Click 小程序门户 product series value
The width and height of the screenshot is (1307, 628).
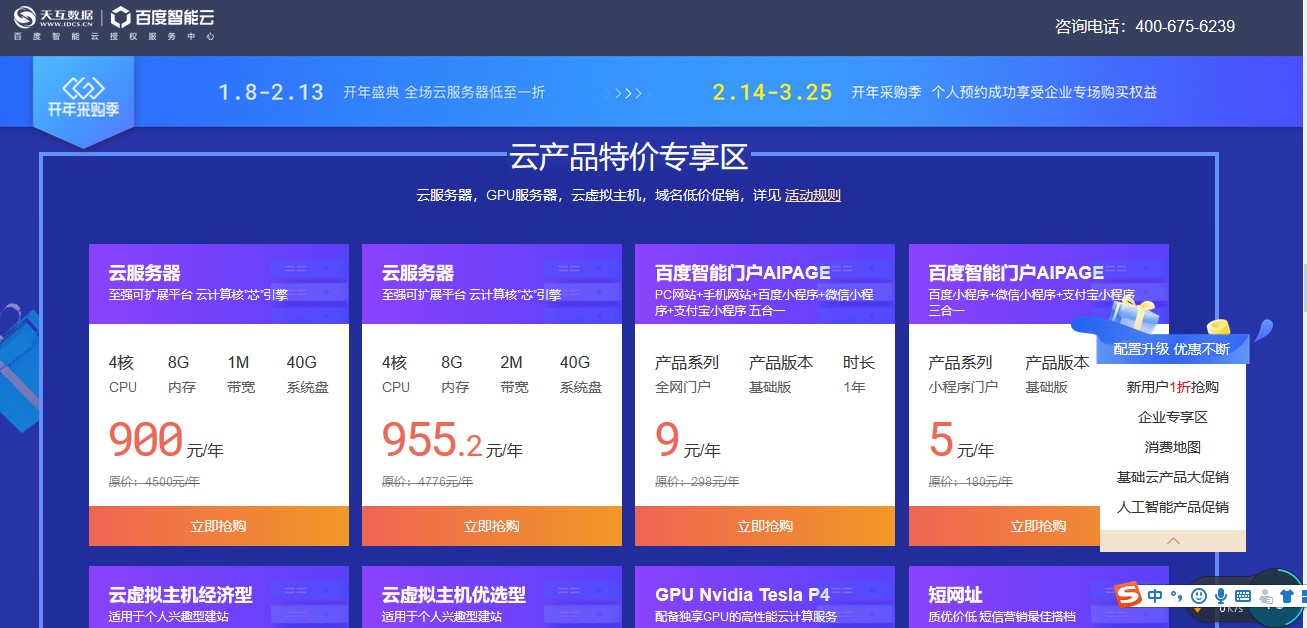(963, 387)
